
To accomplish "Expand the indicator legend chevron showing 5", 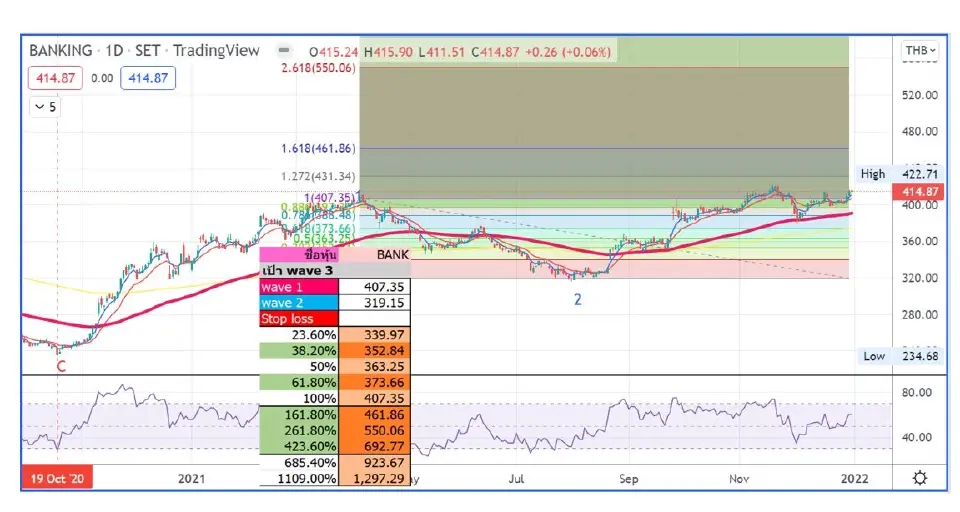I will (45, 107).
